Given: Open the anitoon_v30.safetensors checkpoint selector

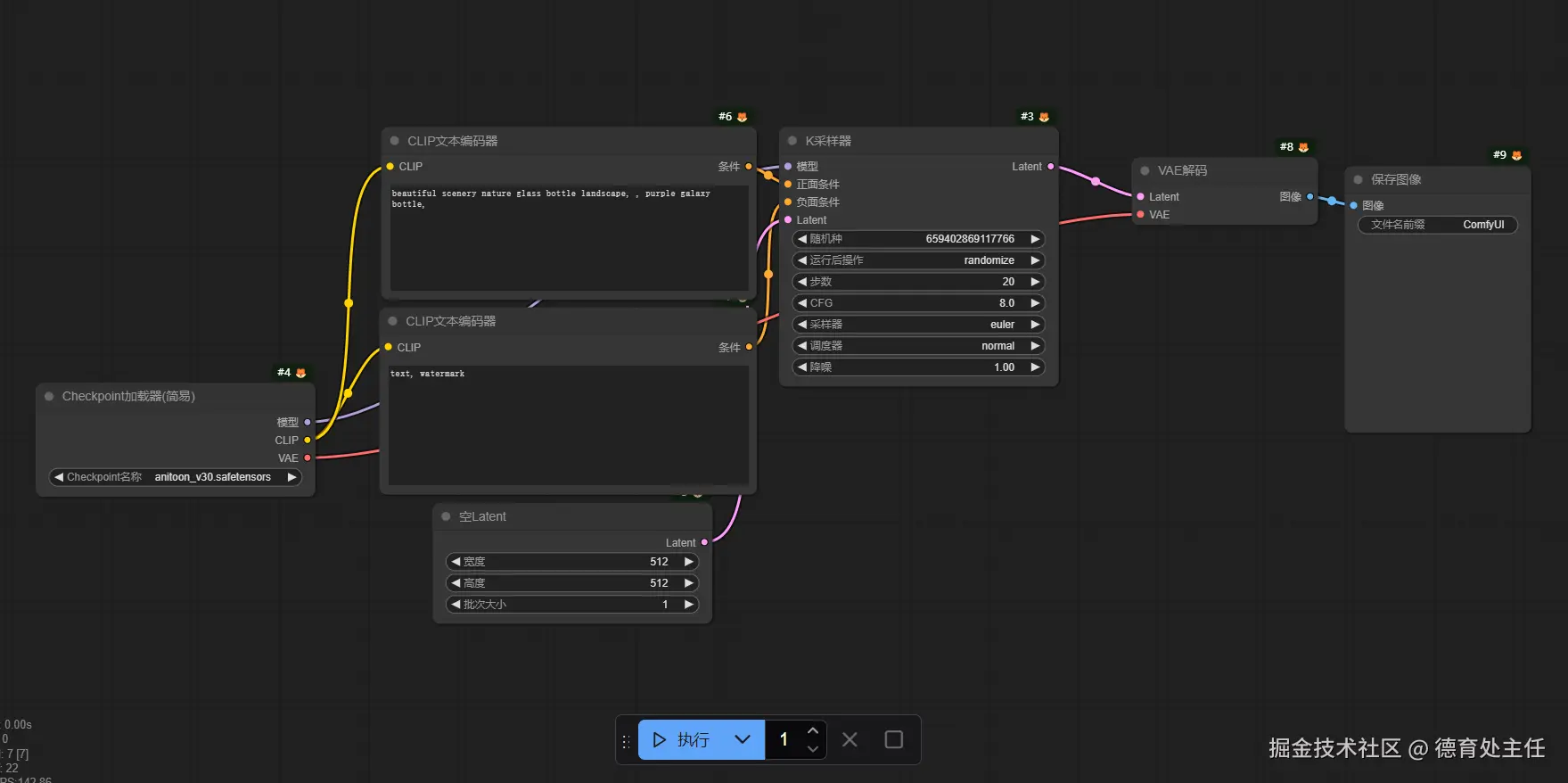Looking at the screenshot, I should tap(212, 477).
